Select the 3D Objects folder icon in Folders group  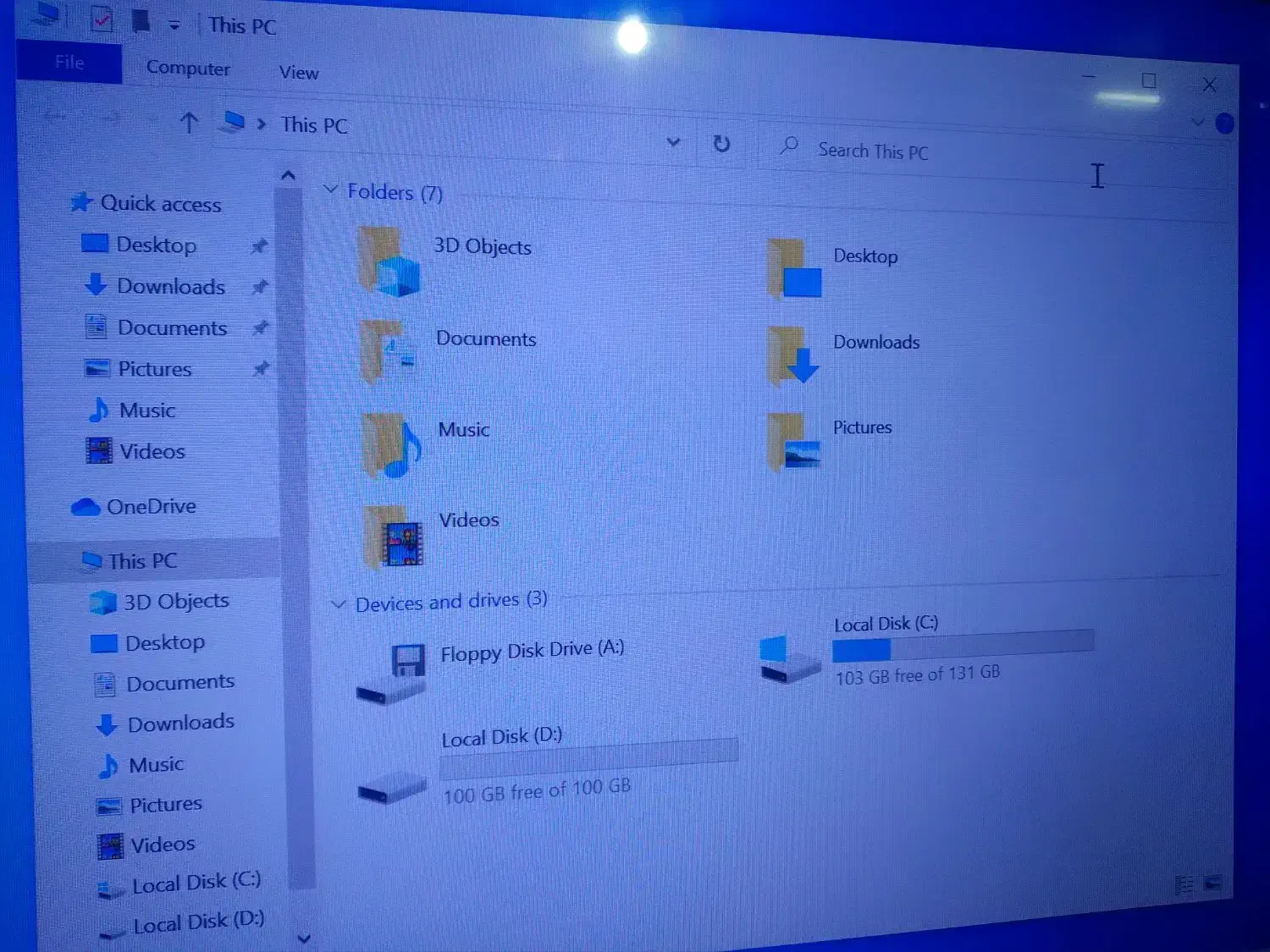pos(389,261)
